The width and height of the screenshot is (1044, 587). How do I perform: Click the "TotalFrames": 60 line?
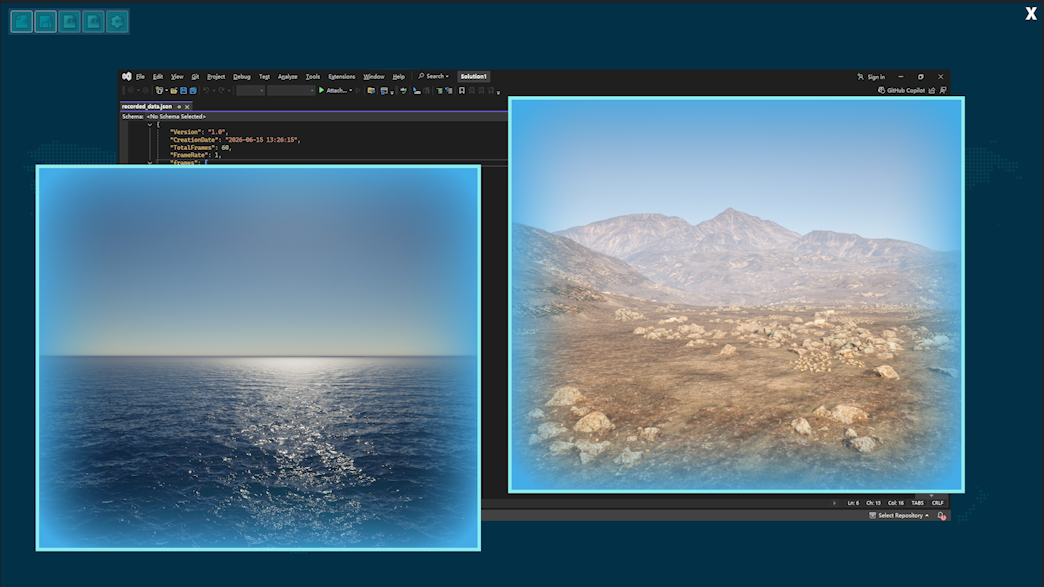pos(200,147)
